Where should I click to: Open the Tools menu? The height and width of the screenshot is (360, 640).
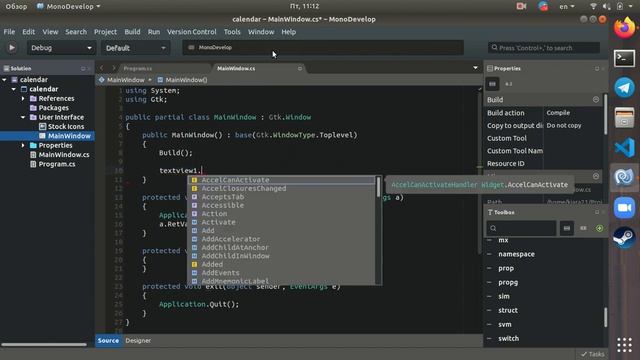pyautogui.click(x=232, y=32)
